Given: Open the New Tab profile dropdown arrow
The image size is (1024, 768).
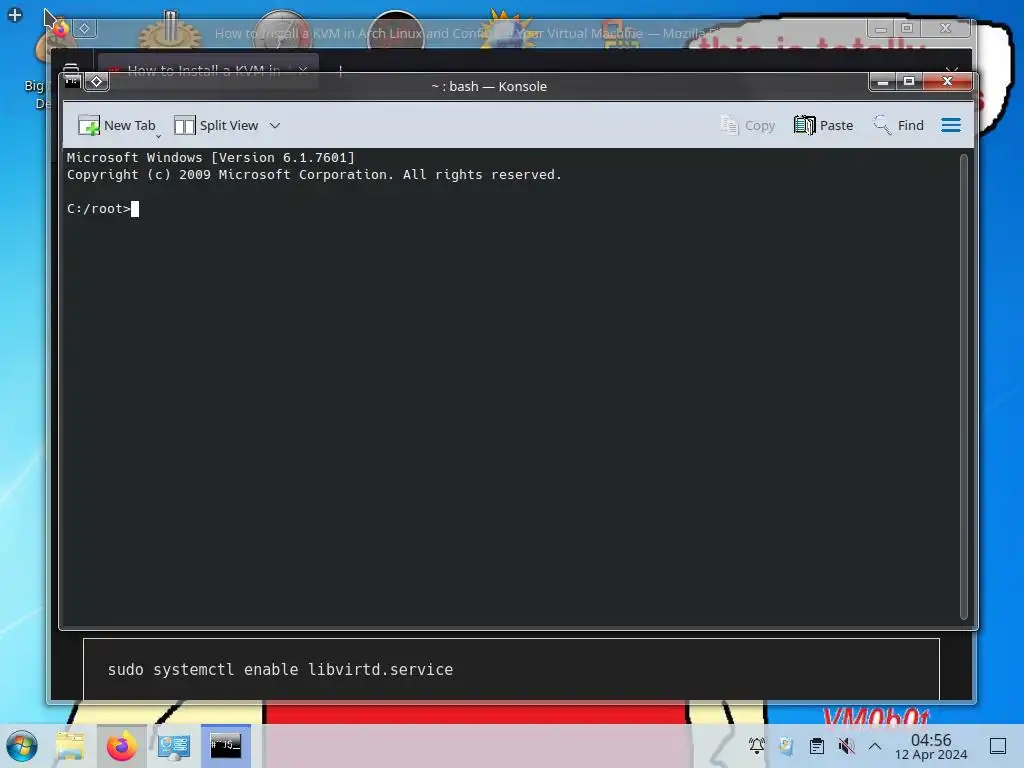Looking at the screenshot, I should (x=158, y=136).
